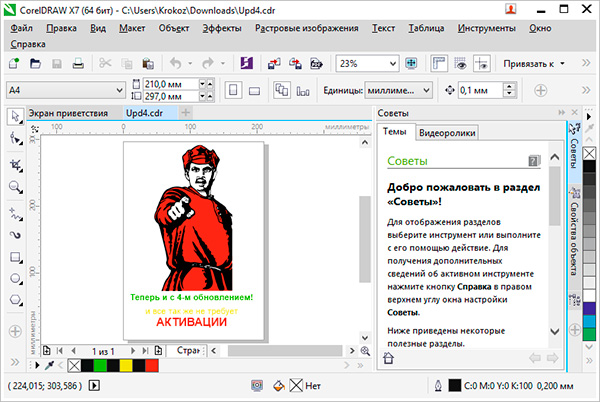Click the Open file icon

[x=36, y=63]
